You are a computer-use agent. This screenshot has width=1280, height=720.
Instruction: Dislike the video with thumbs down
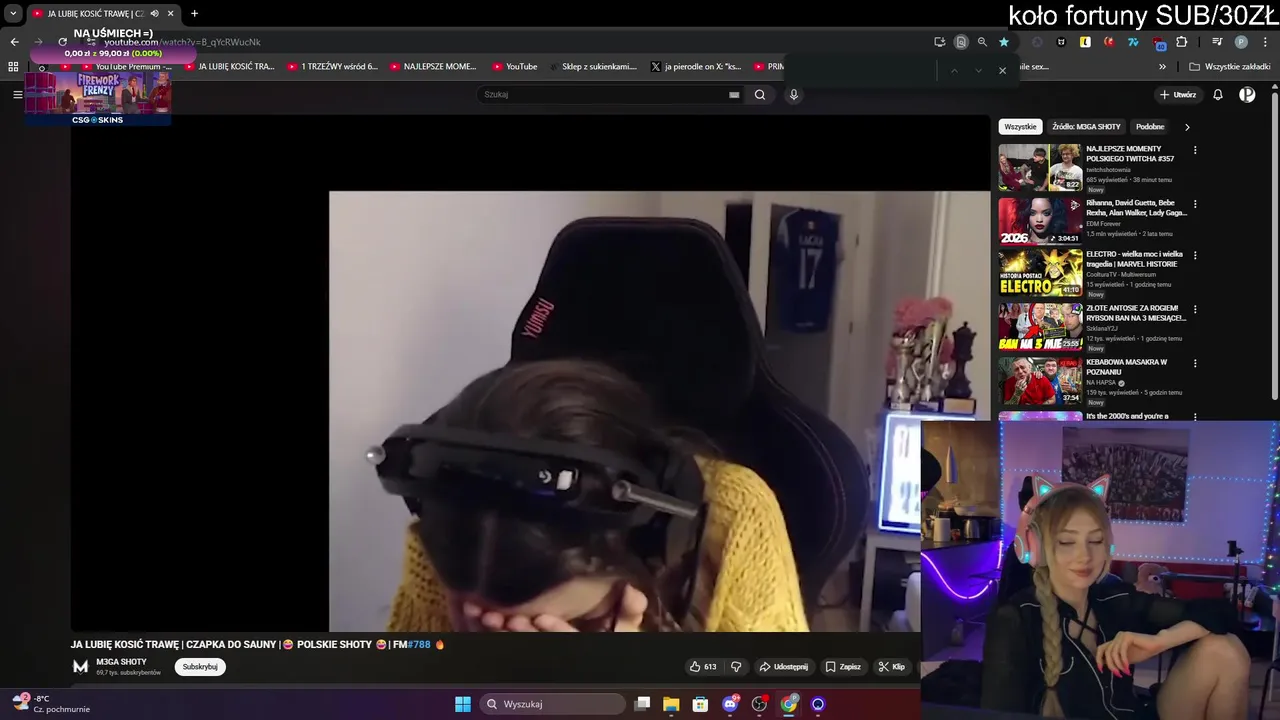(x=736, y=667)
